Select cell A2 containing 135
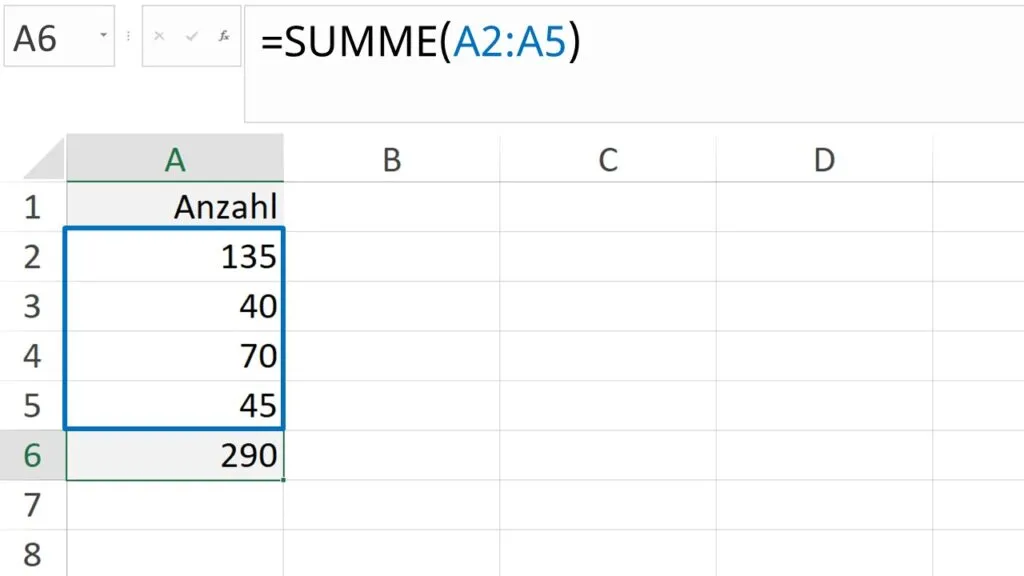This screenshot has width=1024, height=576. (176, 257)
